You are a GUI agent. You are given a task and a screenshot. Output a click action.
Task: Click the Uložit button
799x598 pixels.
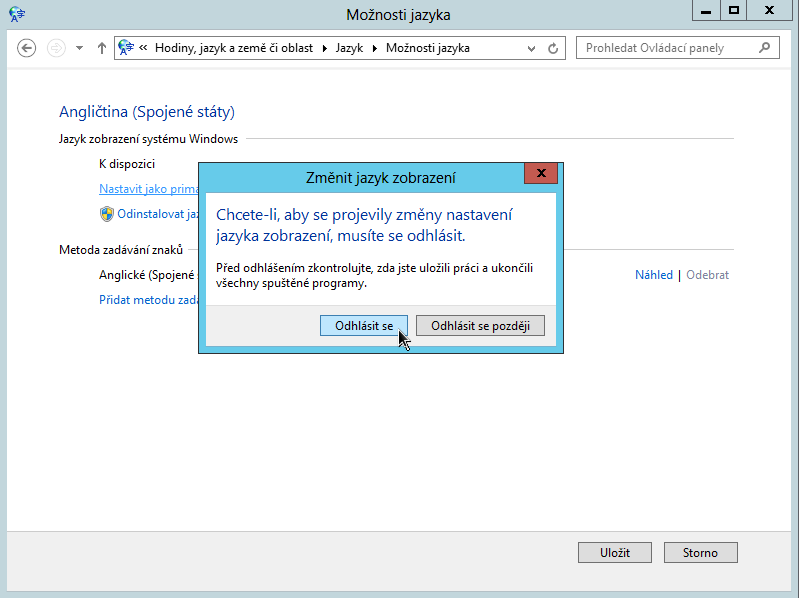point(614,552)
